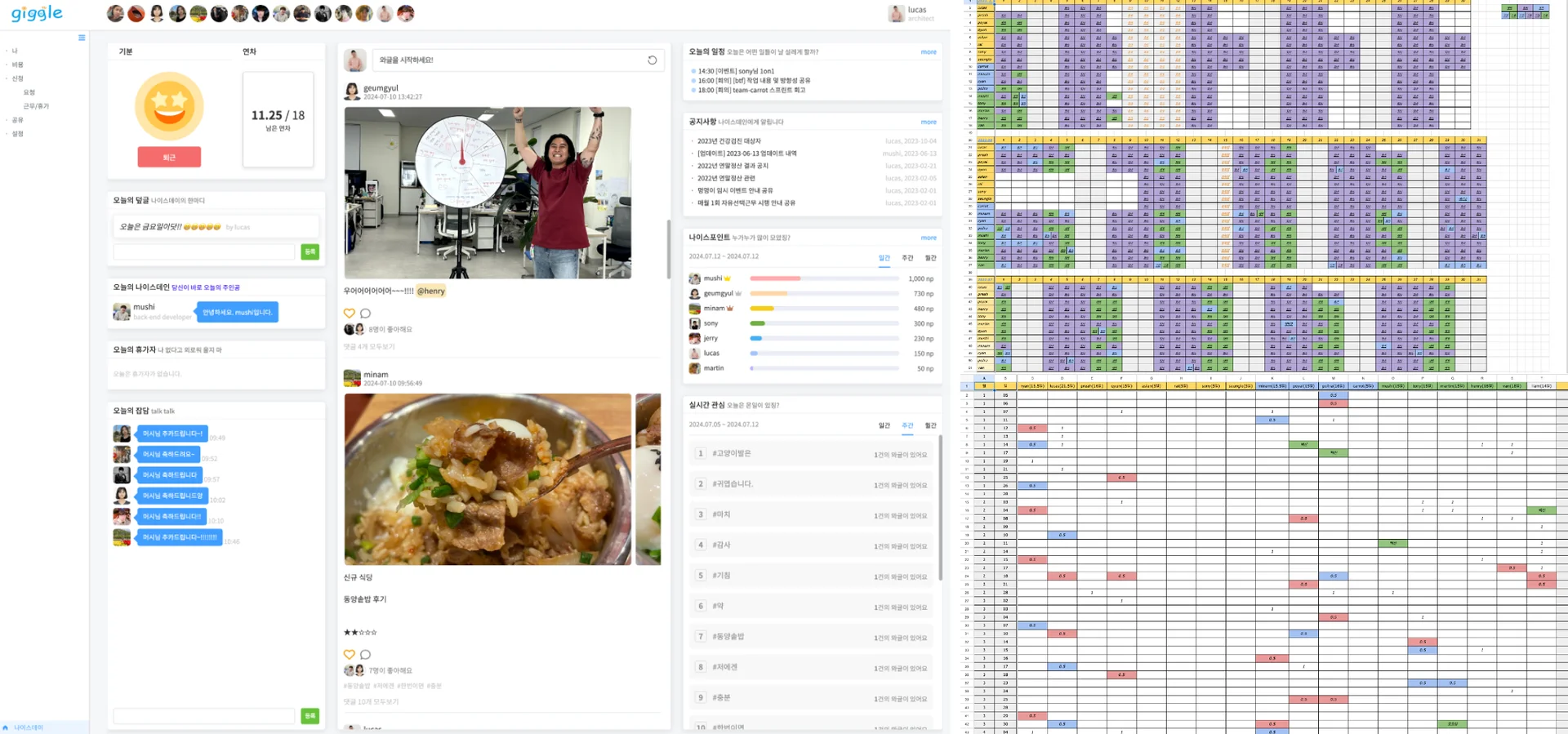1568x734 pixels.
Task: Click the refresh icon in the post box
Action: coord(652,60)
